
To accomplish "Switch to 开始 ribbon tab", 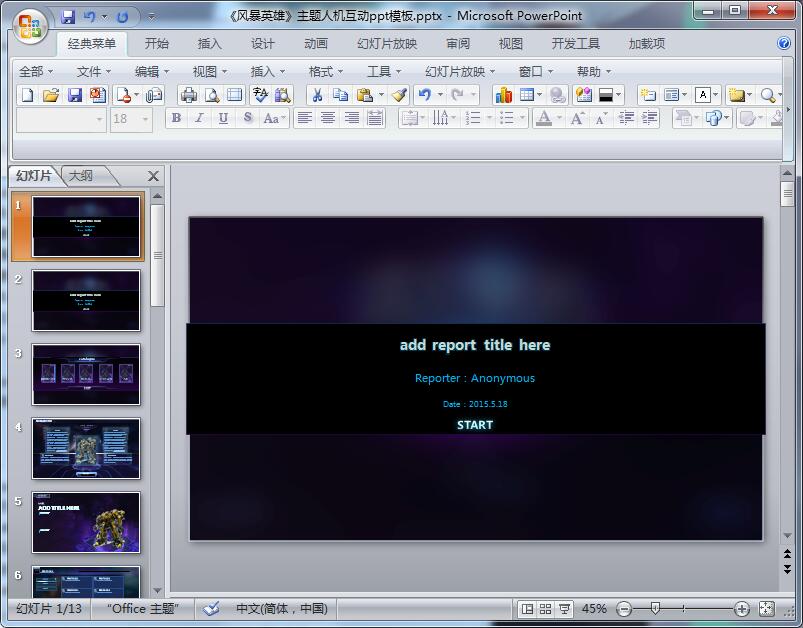I will [156, 44].
